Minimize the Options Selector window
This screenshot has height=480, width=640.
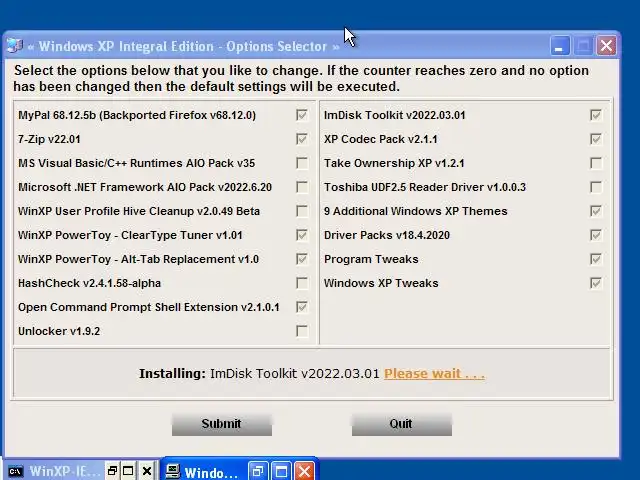tap(560, 46)
